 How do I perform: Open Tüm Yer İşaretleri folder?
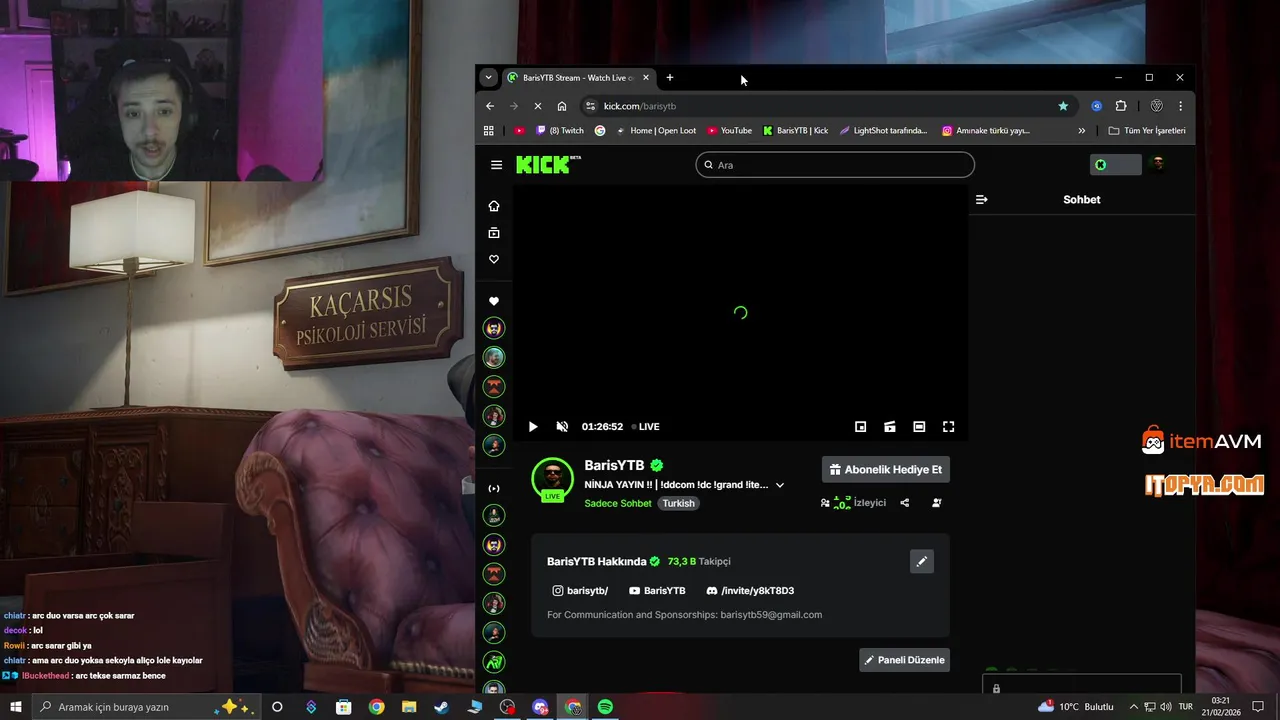(x=1147, y=130)
